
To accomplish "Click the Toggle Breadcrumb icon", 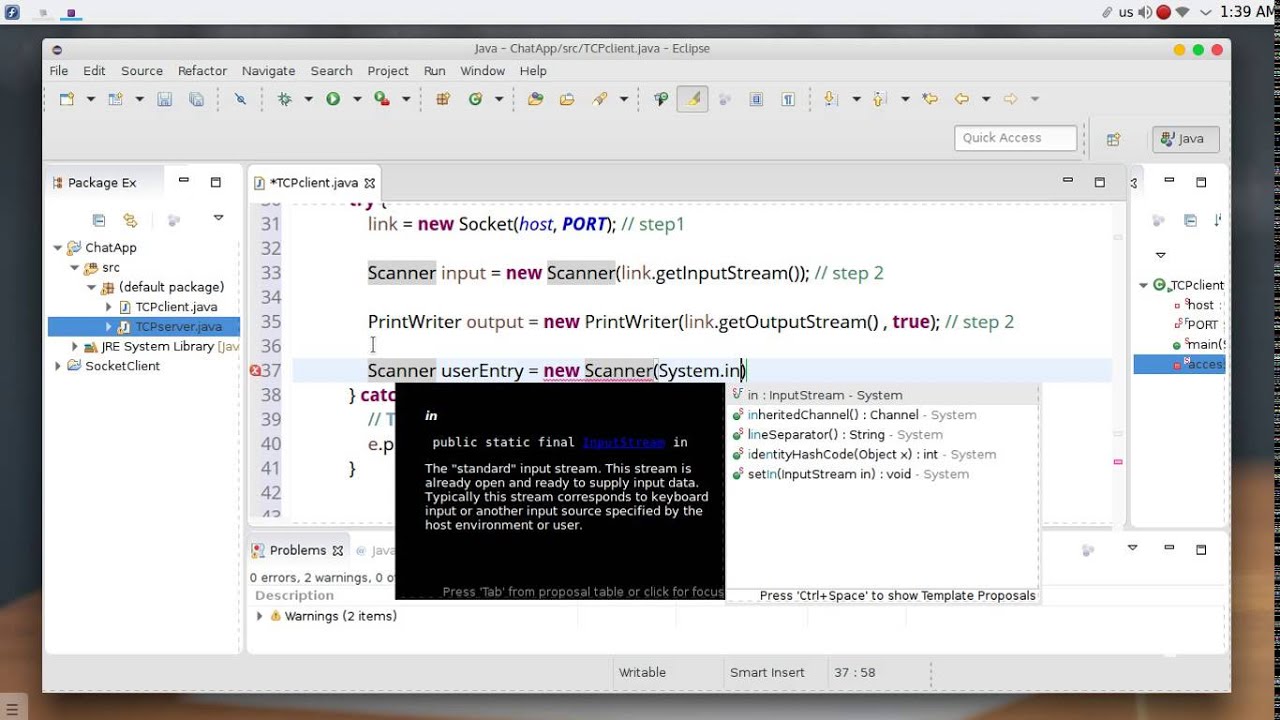I will coord(660,99).
